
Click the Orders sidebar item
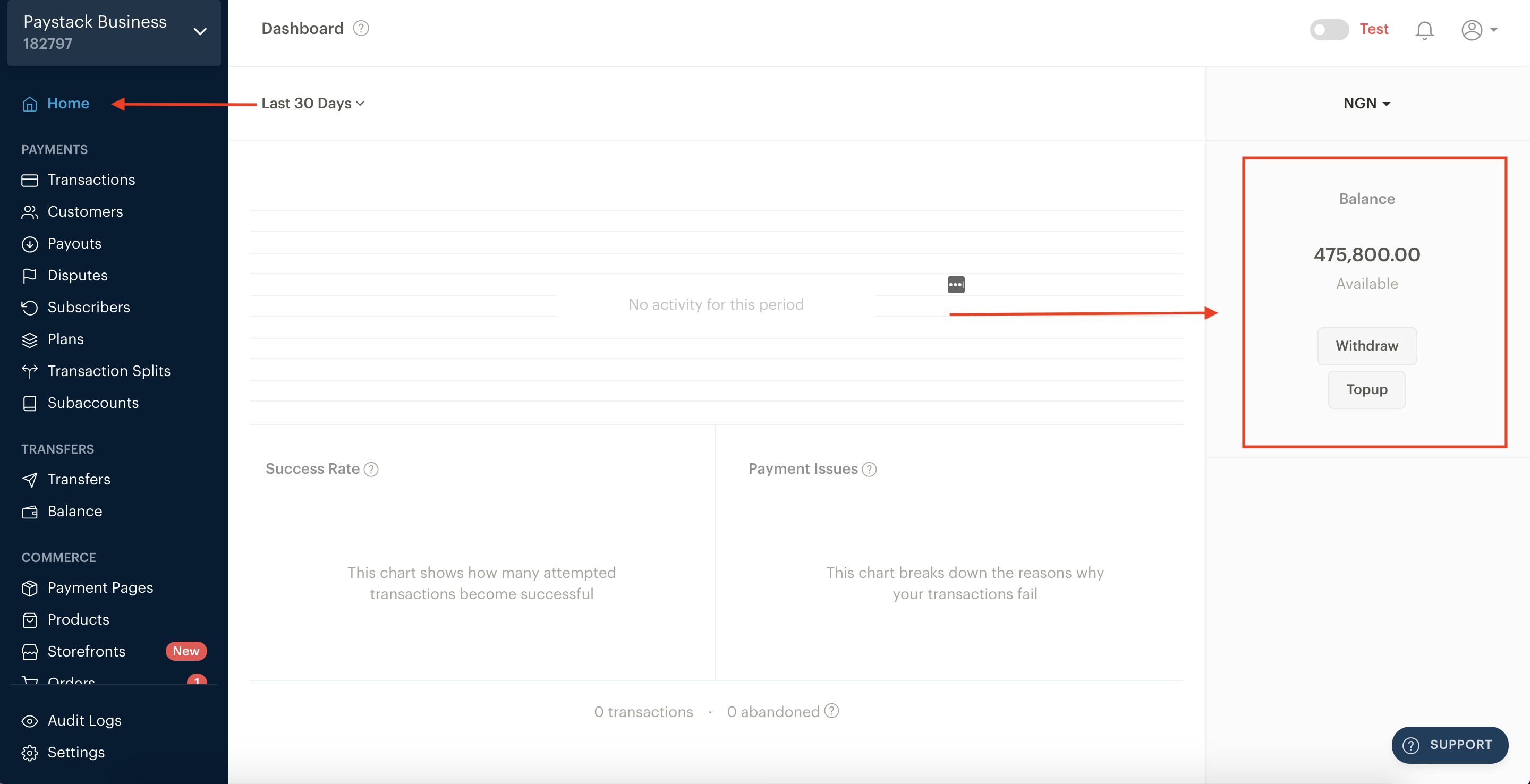(71, 681)
